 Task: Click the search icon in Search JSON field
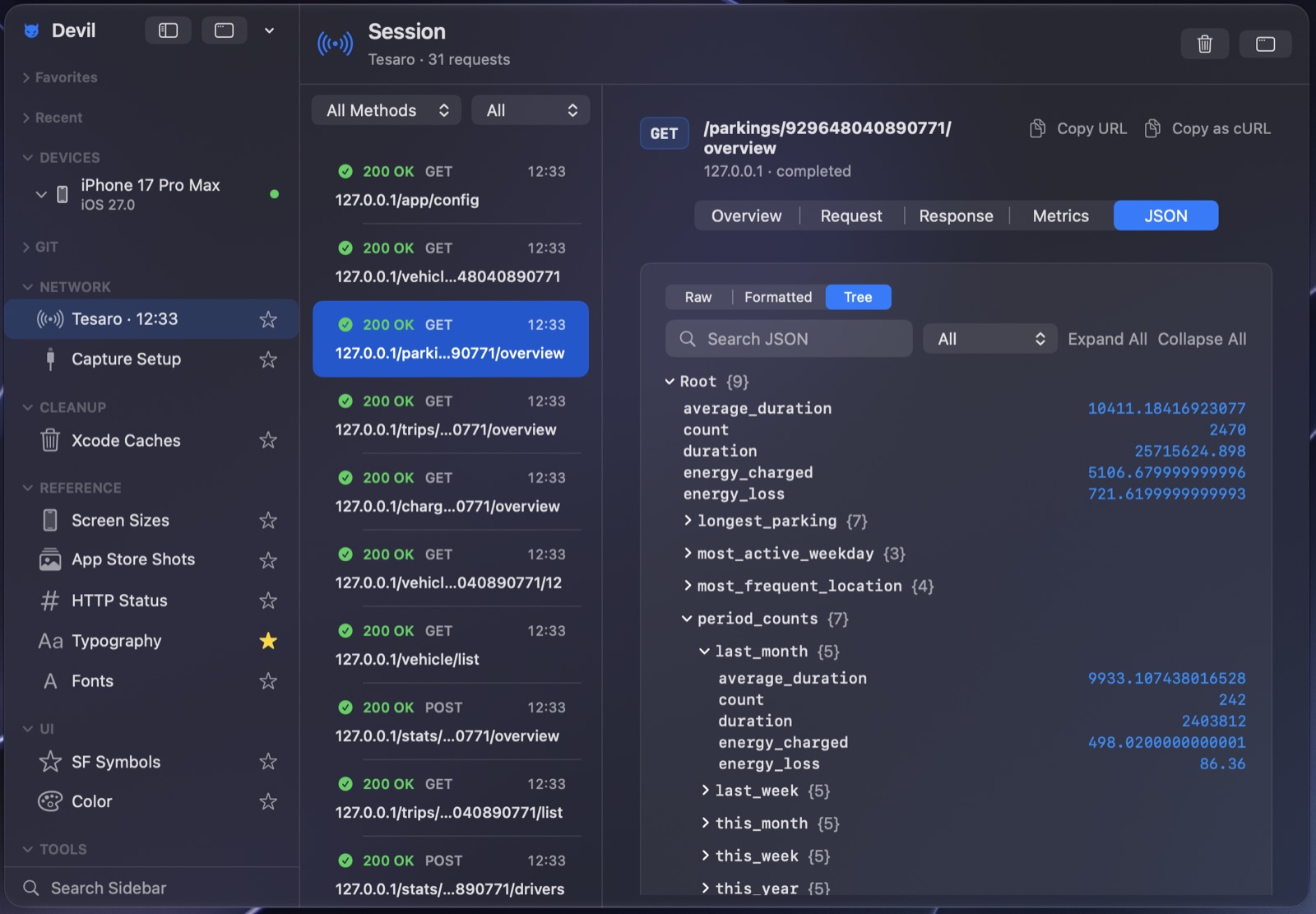pyautogui.click(x=688, y=339)
